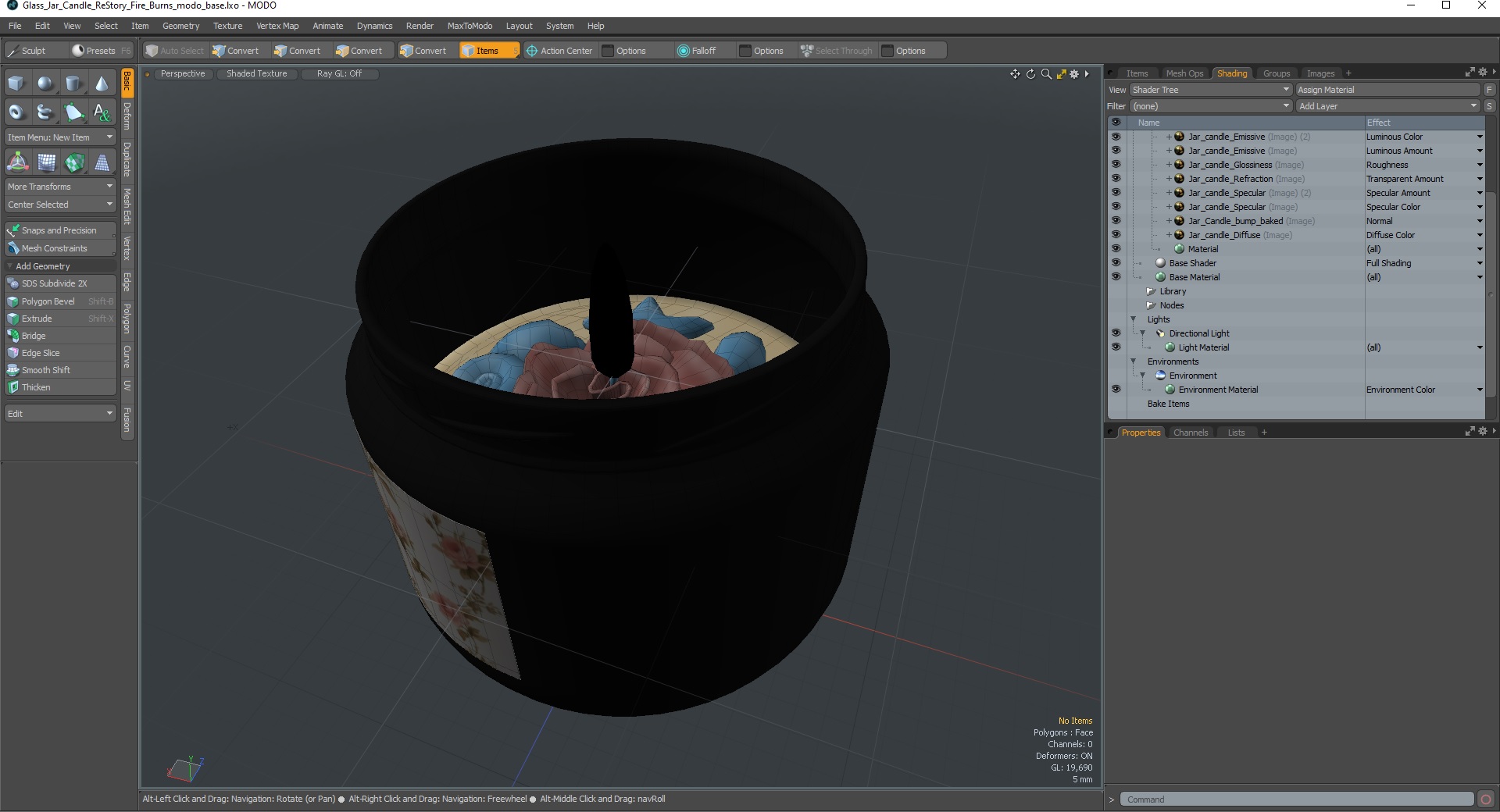
Task: Click the Assign Material button
Action: (x=1387, y=90)
